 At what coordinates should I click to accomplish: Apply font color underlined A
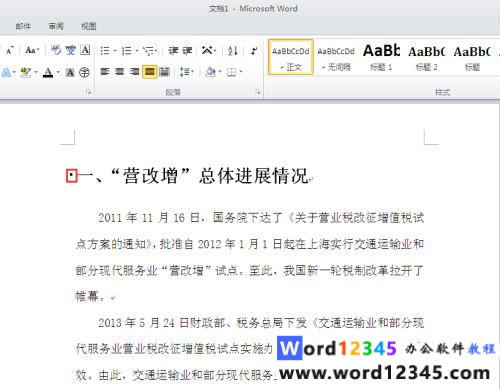tap(48, 72)
